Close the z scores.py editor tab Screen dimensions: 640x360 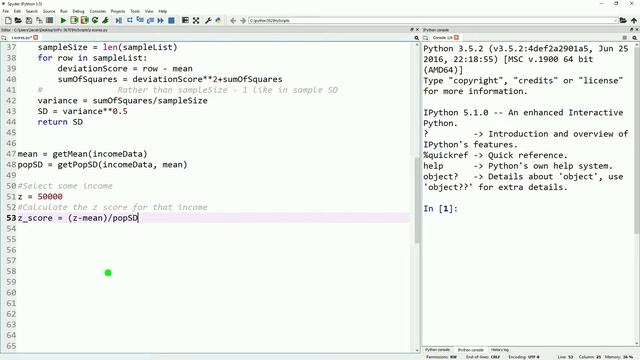tap(36, 38)
